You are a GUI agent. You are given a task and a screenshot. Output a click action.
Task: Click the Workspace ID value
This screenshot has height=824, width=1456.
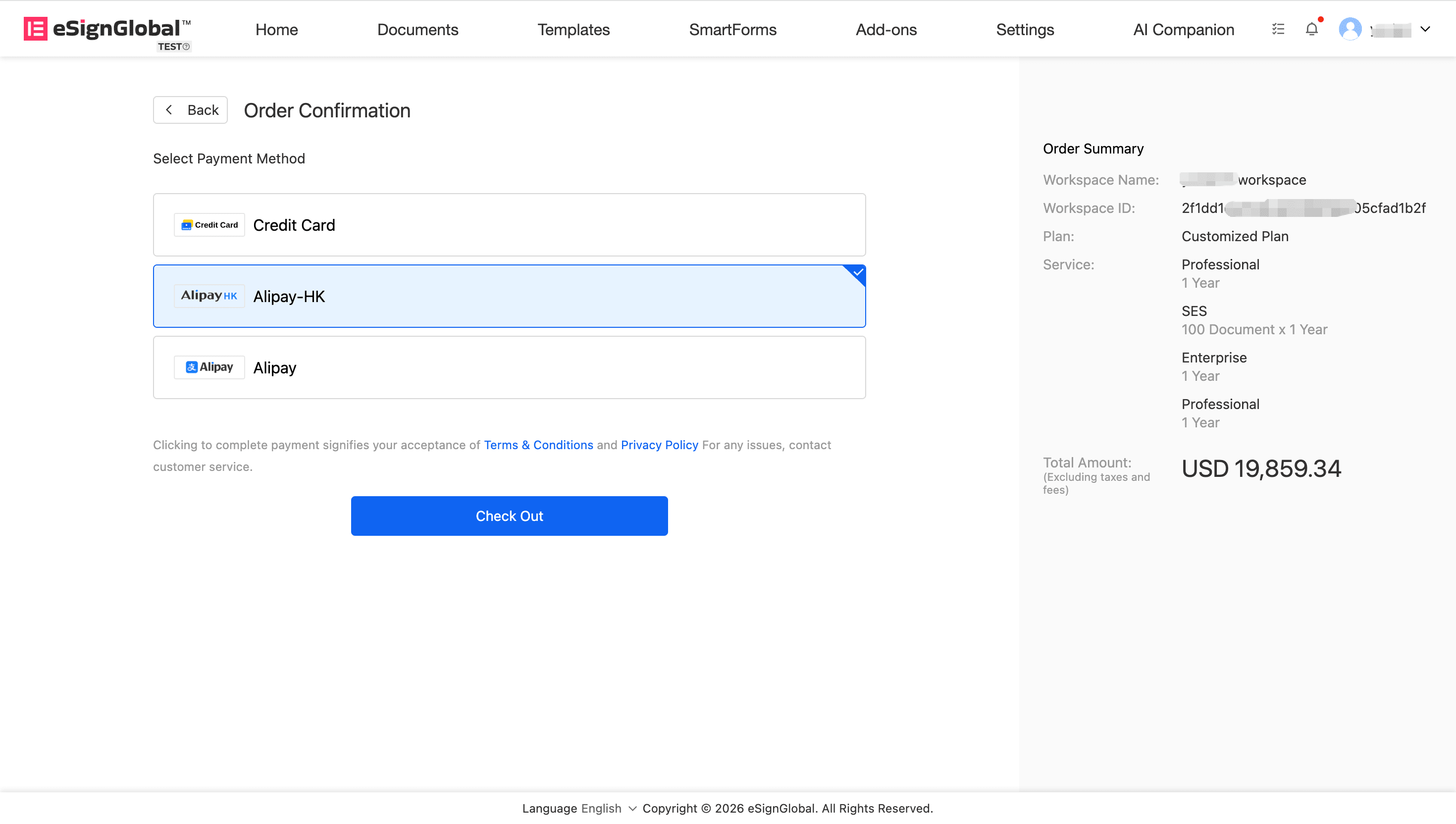(1304, 208)
